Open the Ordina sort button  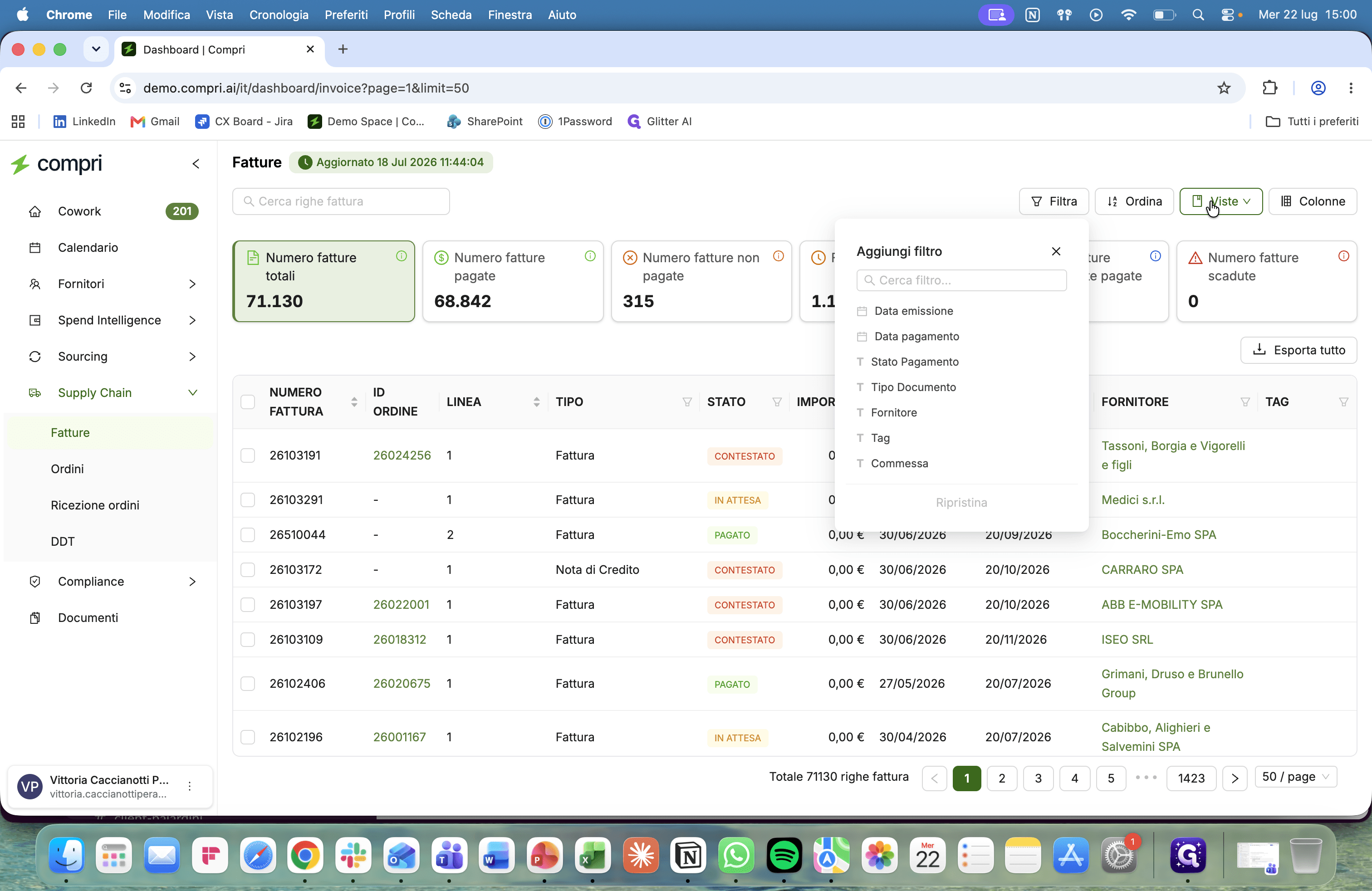[x=1133, y=201]
